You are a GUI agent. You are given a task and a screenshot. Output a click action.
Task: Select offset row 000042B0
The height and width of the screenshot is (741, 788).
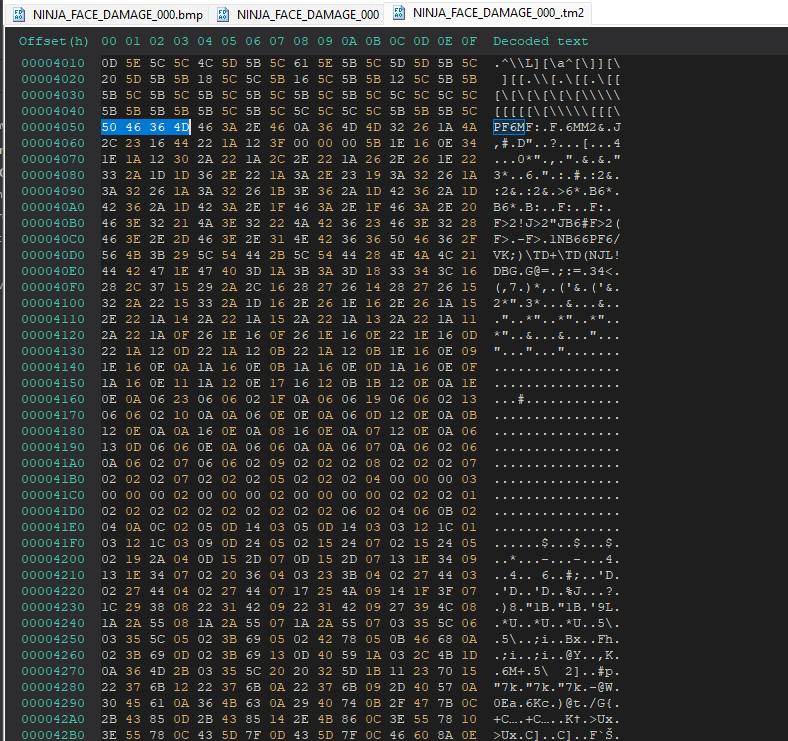(x=53, y=735)
